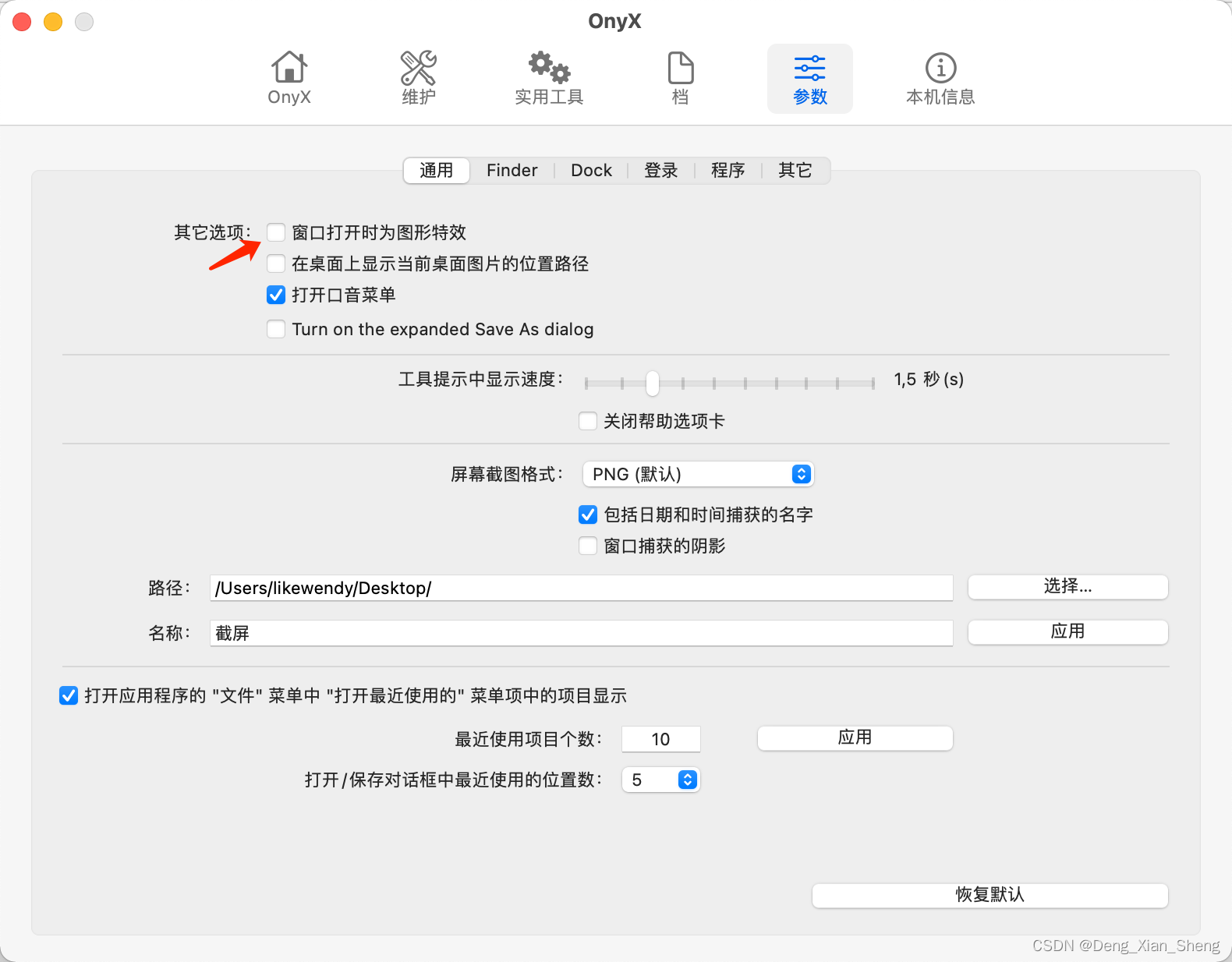Click the 名称 field containing 截屏
The height and width of the screenshot is (962, 1232).
[582, 633]
